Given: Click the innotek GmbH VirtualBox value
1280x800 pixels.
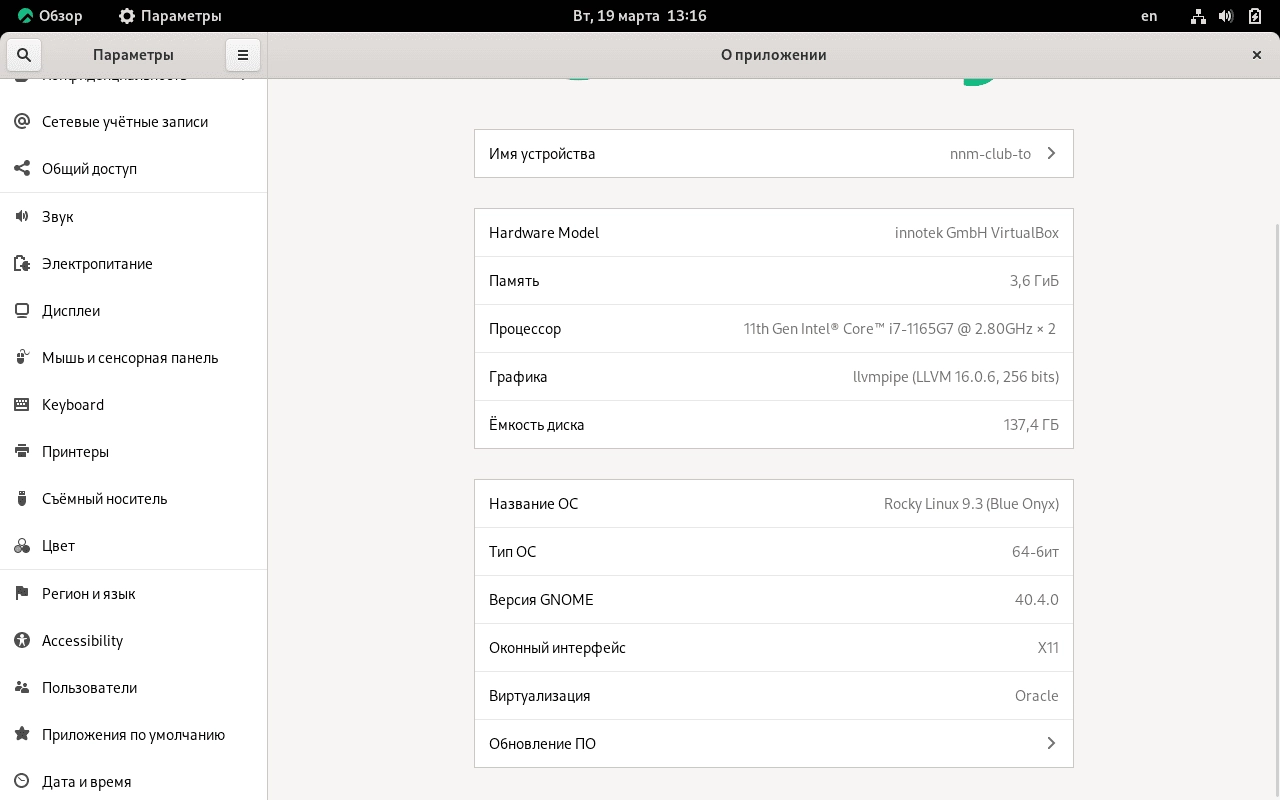Looking at the screenshot, I should coord(976,232).
